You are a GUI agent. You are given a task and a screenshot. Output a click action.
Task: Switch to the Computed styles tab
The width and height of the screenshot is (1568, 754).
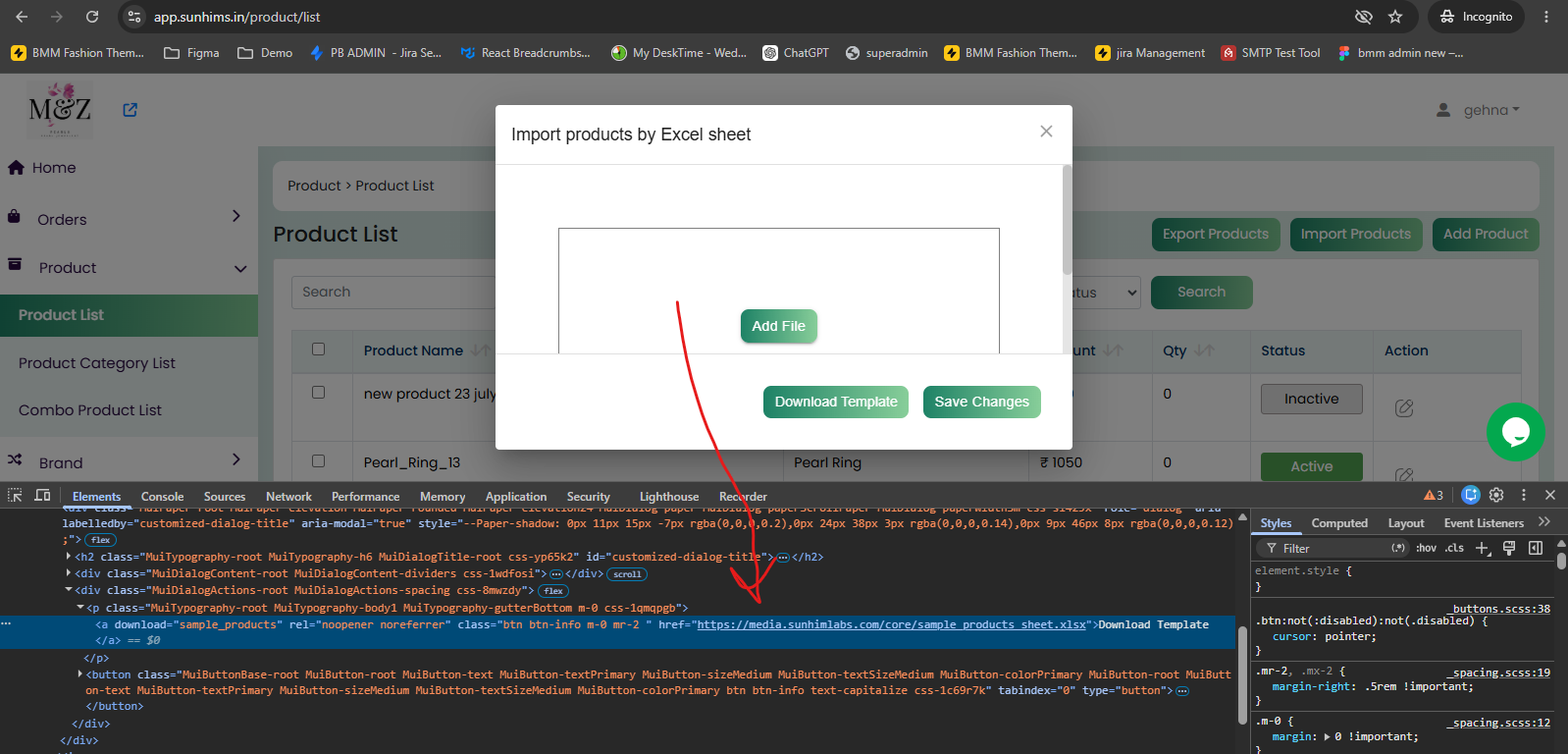(x=1339, y=523)
